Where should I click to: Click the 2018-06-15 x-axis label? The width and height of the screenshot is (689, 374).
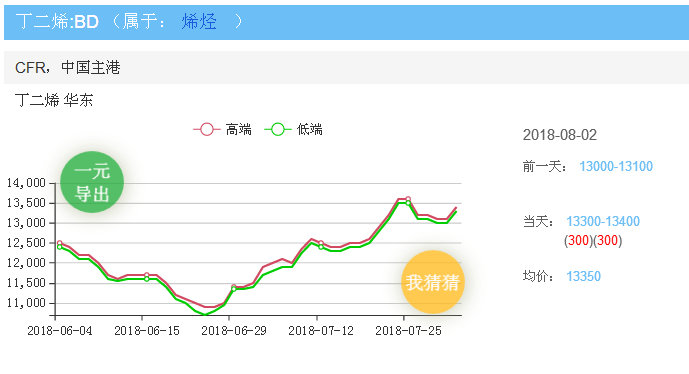pos(147,330)
